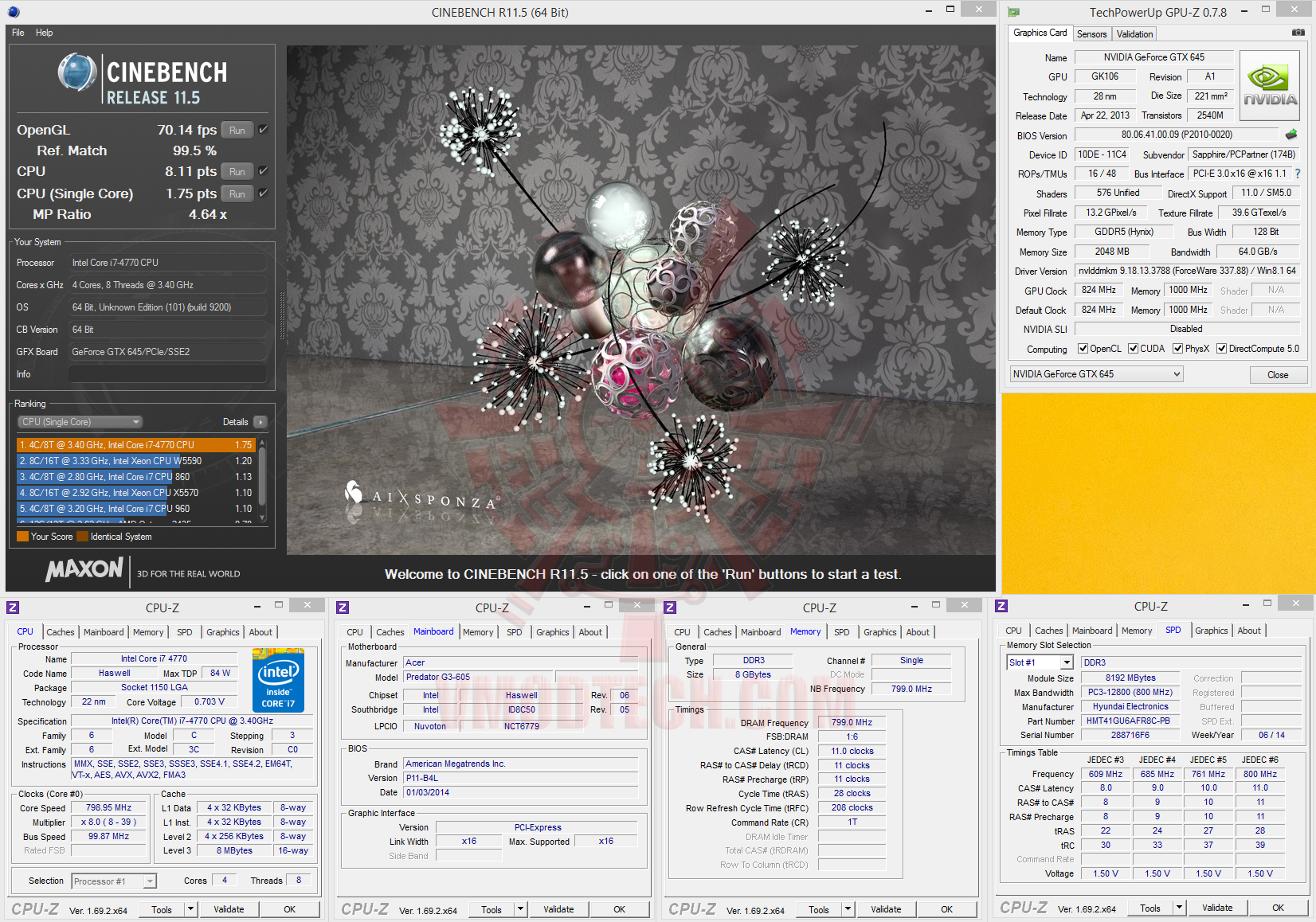Click the Cinebench render preview image
The height and width of the screenshot is (922, 1316).
(x=641, y=299)
